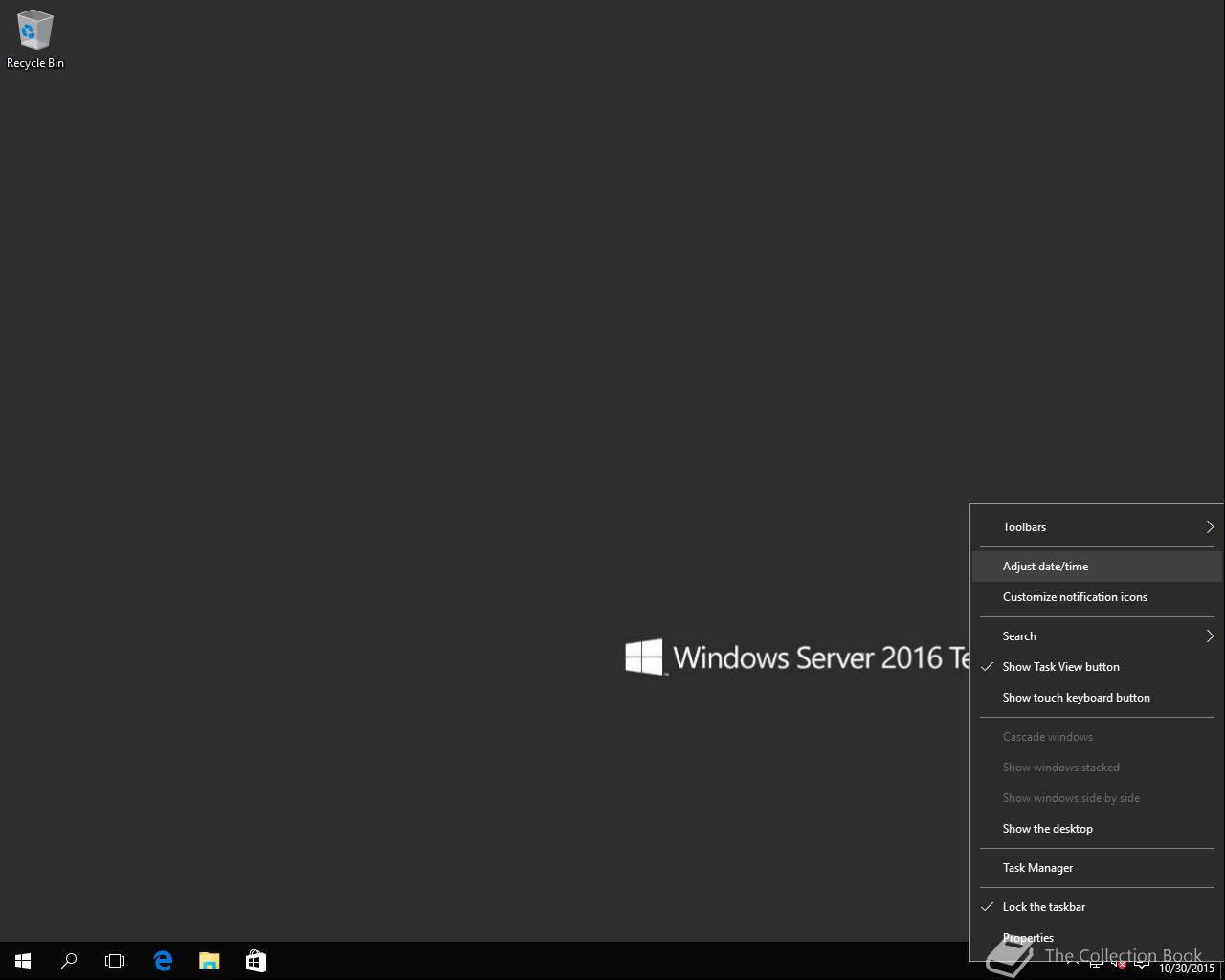Viewport: 1225px width, 980px height.
Task: Choose Adjust date/time from context menu
Action: coord(1097,567)
